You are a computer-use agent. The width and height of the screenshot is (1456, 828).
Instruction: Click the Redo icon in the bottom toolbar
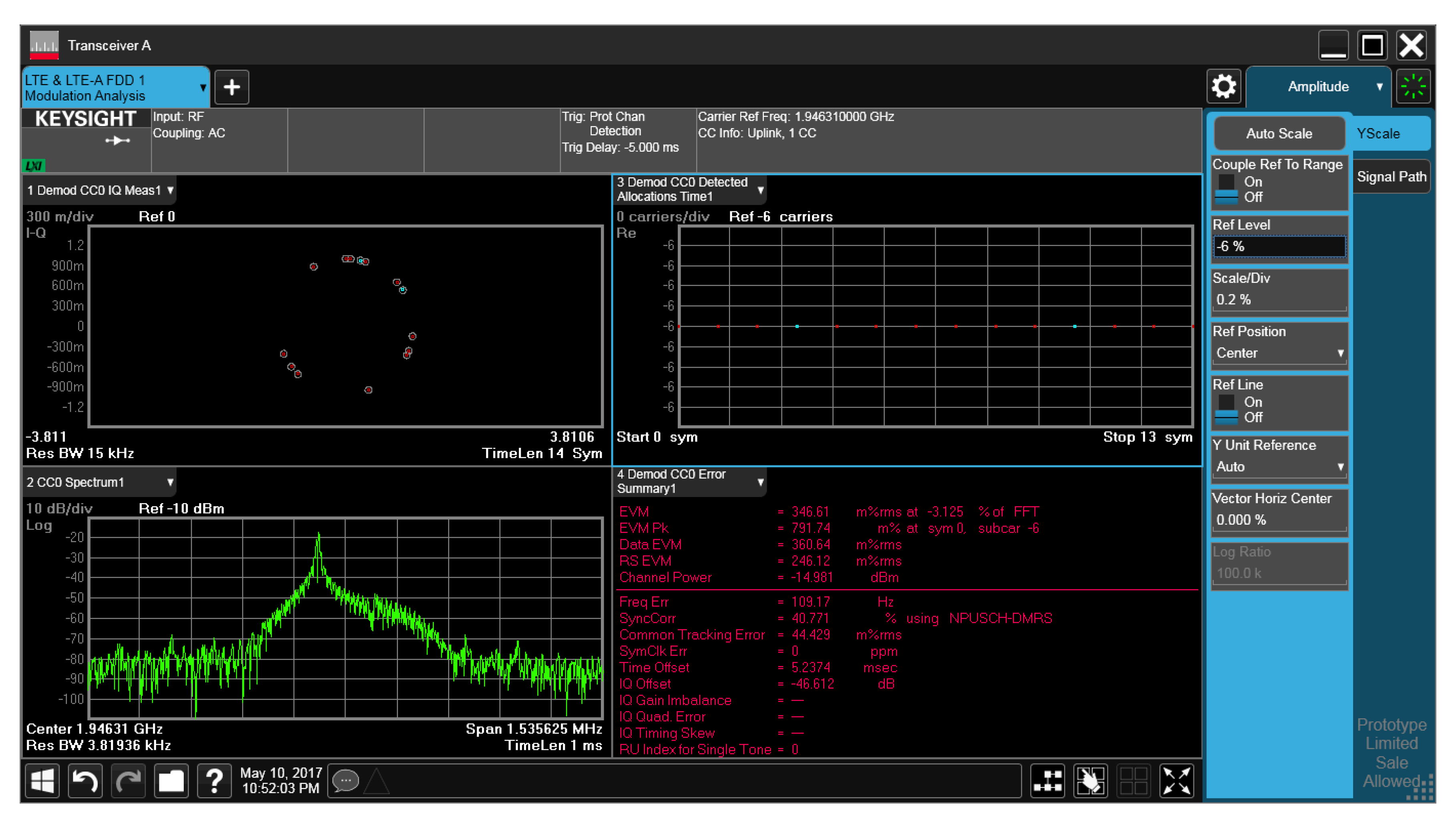pos(128,781)
